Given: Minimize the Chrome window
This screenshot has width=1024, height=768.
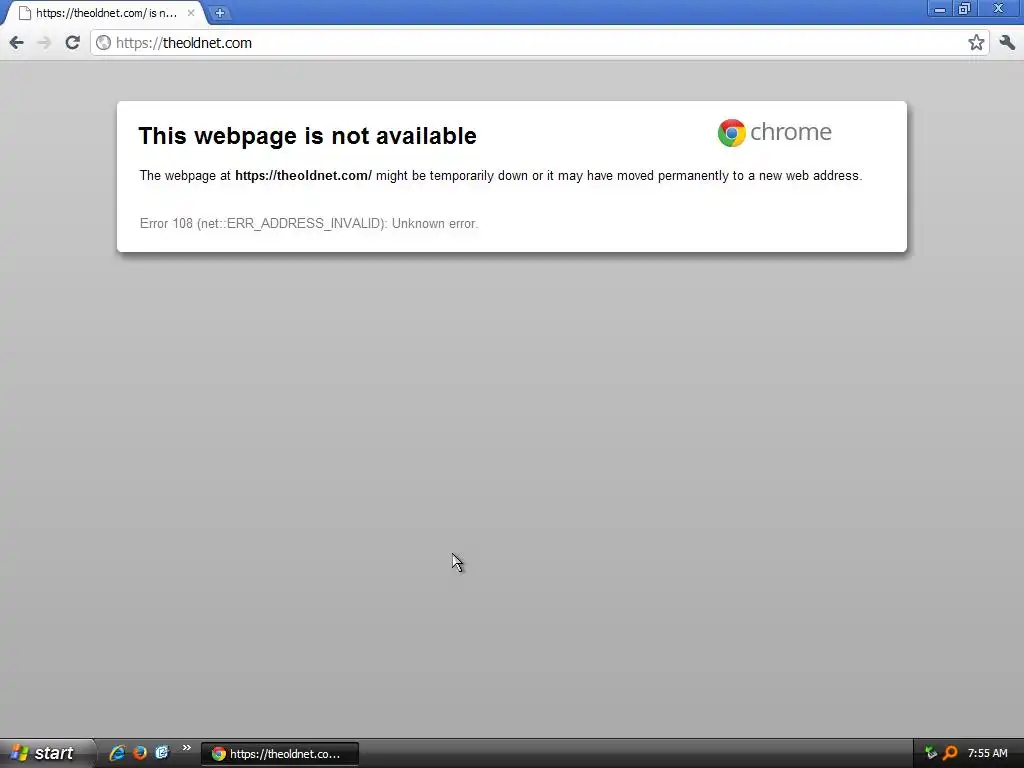Looking at the screenshot, I should (940, 9).
